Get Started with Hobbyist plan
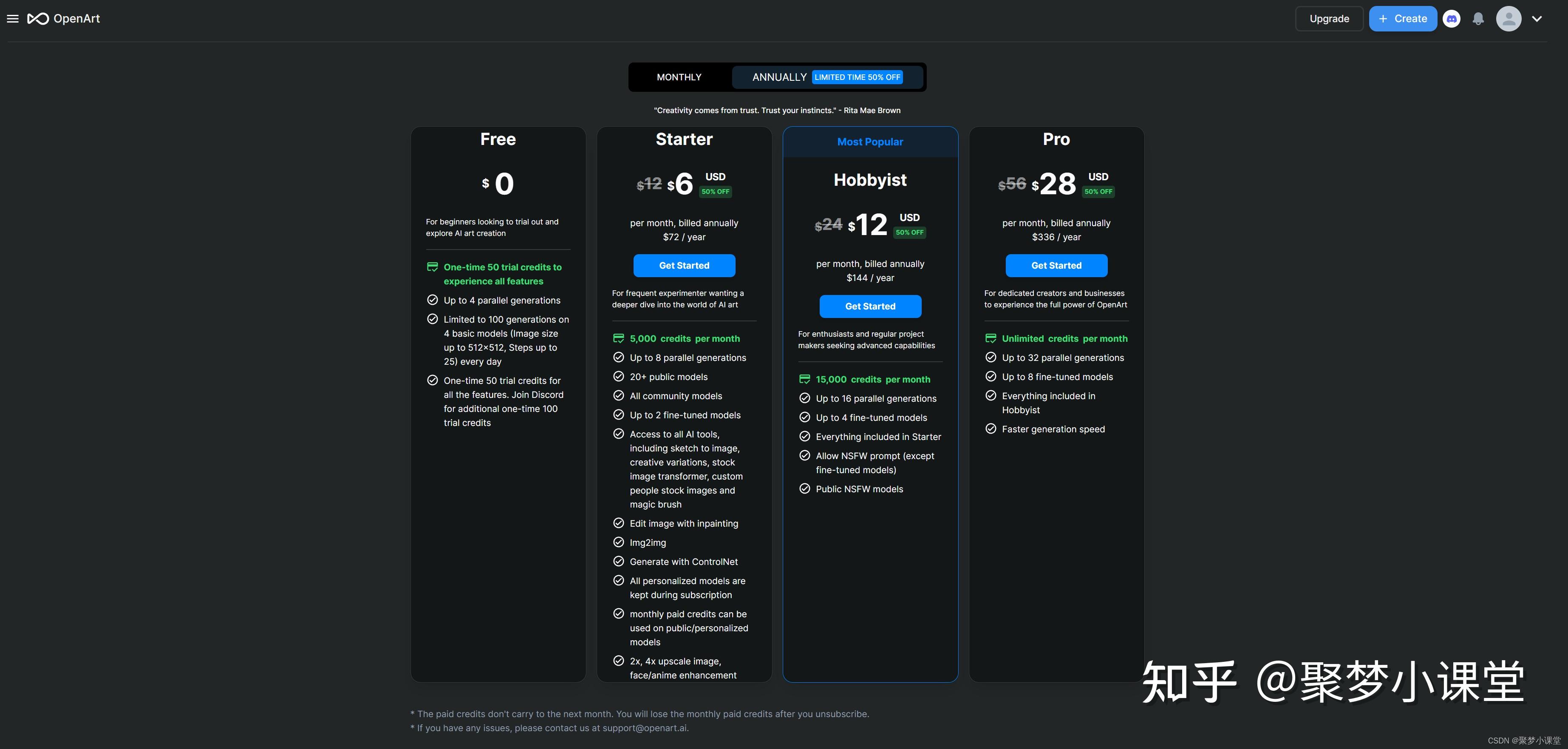This screenshot has height=749, width=1568. pyautogui.click(x=870, y=306)
